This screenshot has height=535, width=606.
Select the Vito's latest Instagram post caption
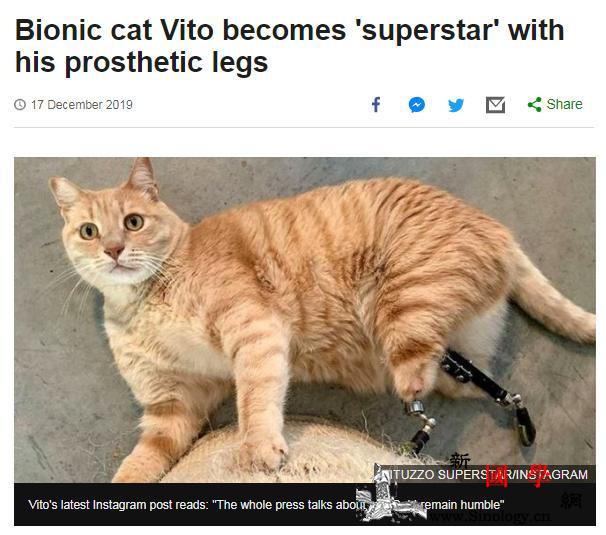pyautogui.click(x=266, y=504)
